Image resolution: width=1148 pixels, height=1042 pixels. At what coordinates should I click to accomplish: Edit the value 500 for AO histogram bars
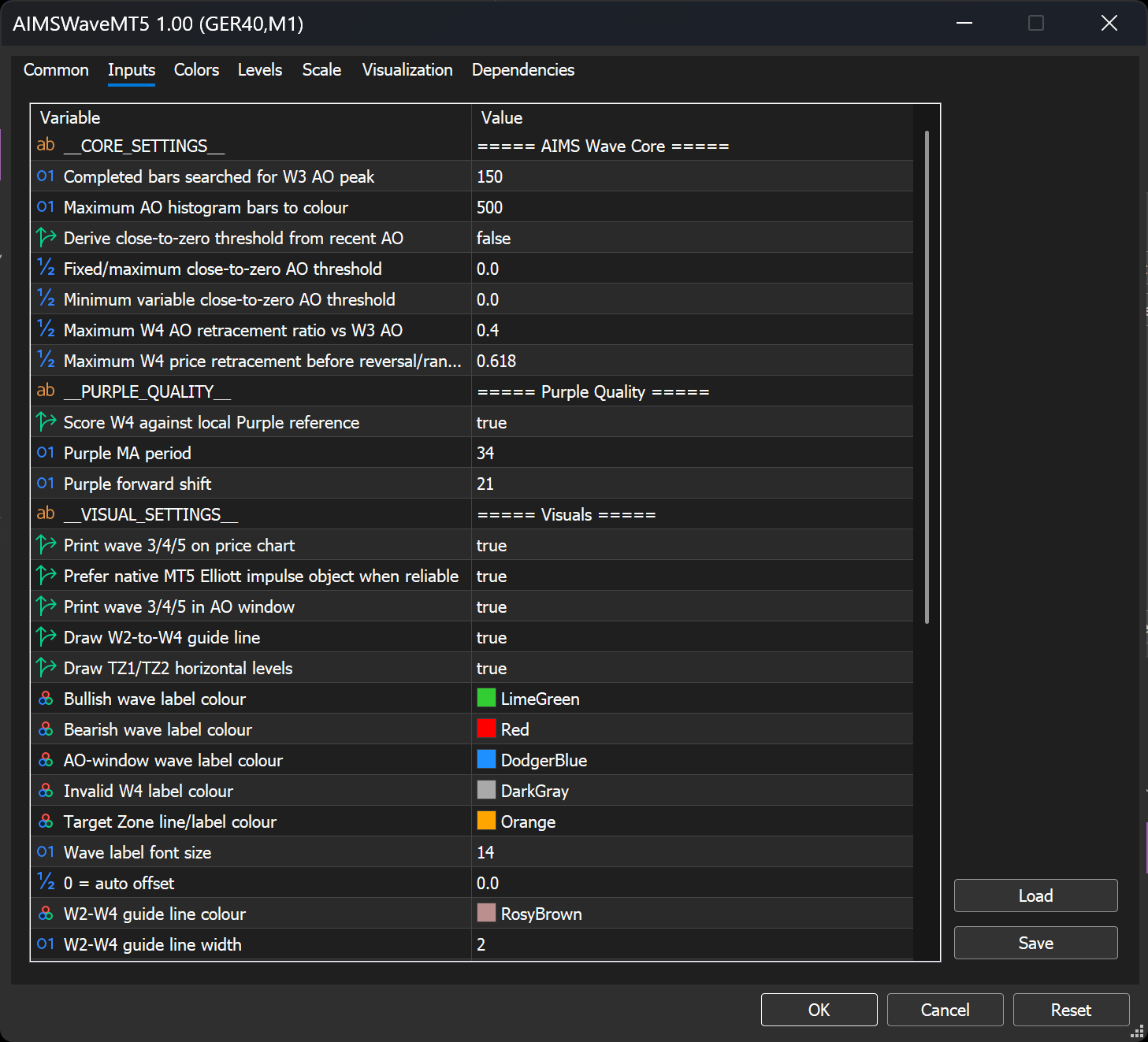[693, 207]
